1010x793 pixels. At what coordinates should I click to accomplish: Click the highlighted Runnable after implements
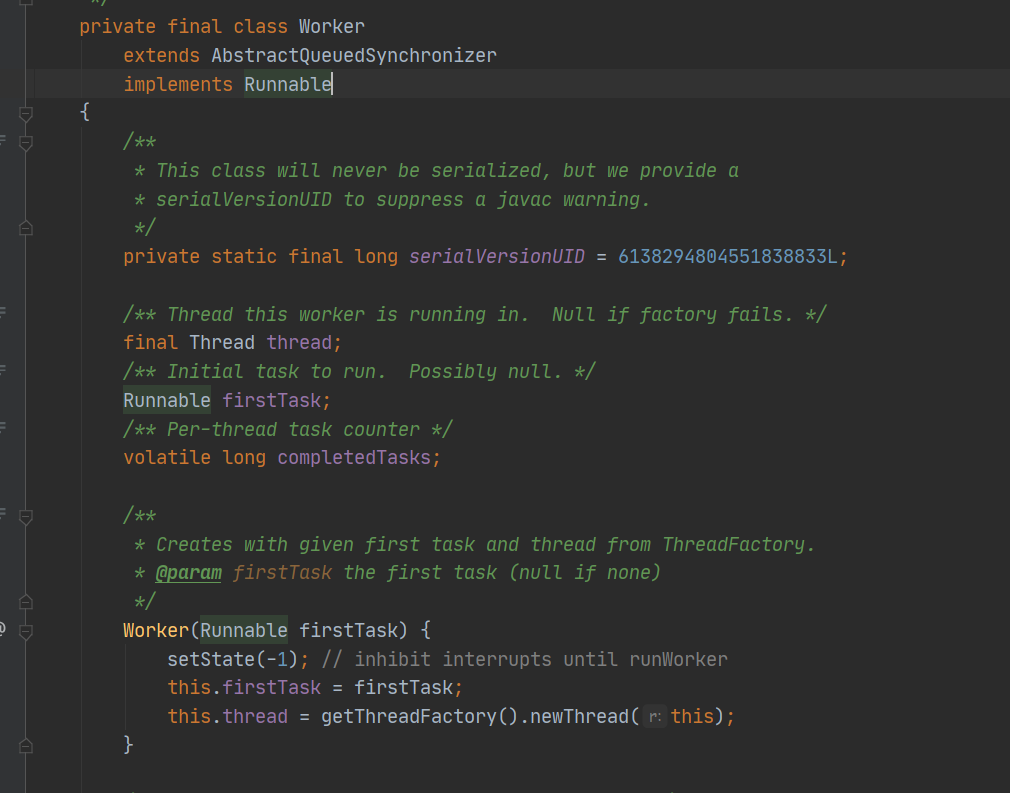coord(287,85)
